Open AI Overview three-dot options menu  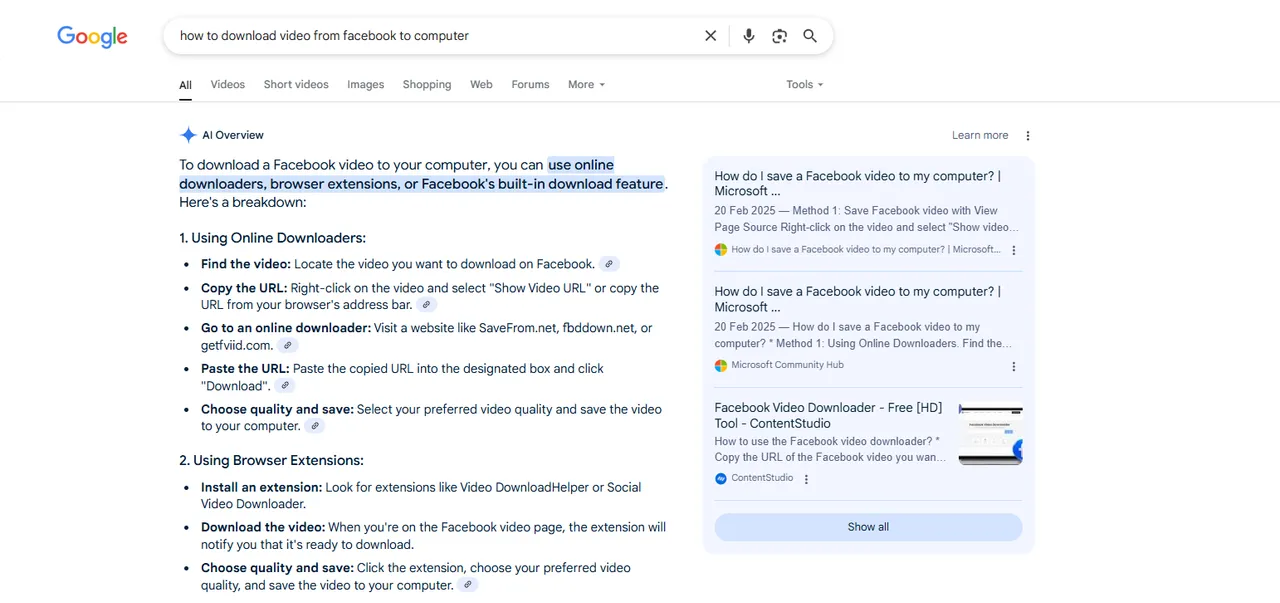pos(1028,136)
